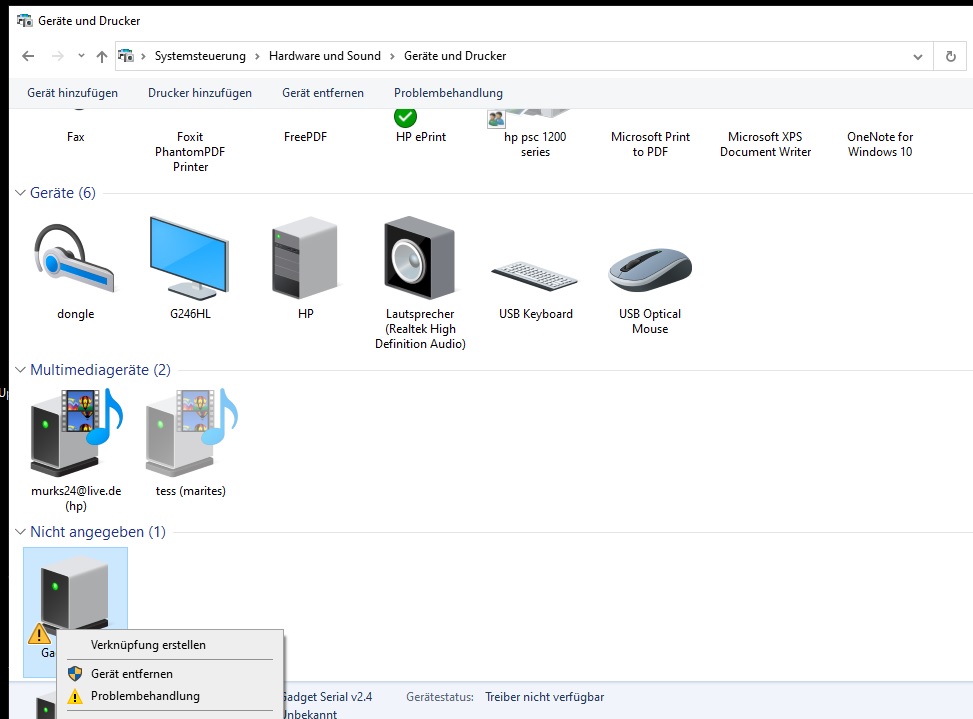Go forward with the forward arrow

tap(58, 56)
